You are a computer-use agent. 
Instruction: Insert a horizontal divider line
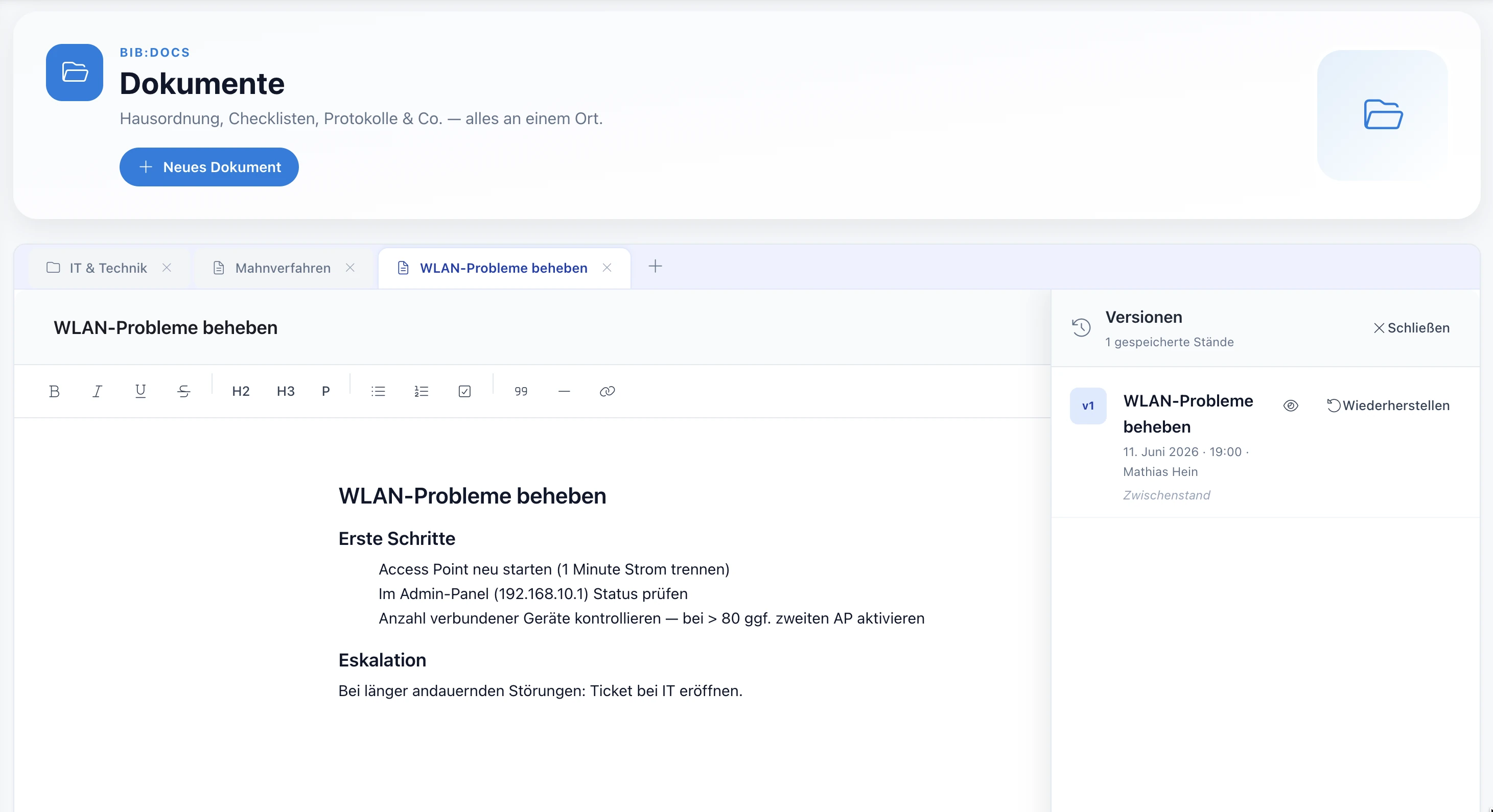point(564,392)
